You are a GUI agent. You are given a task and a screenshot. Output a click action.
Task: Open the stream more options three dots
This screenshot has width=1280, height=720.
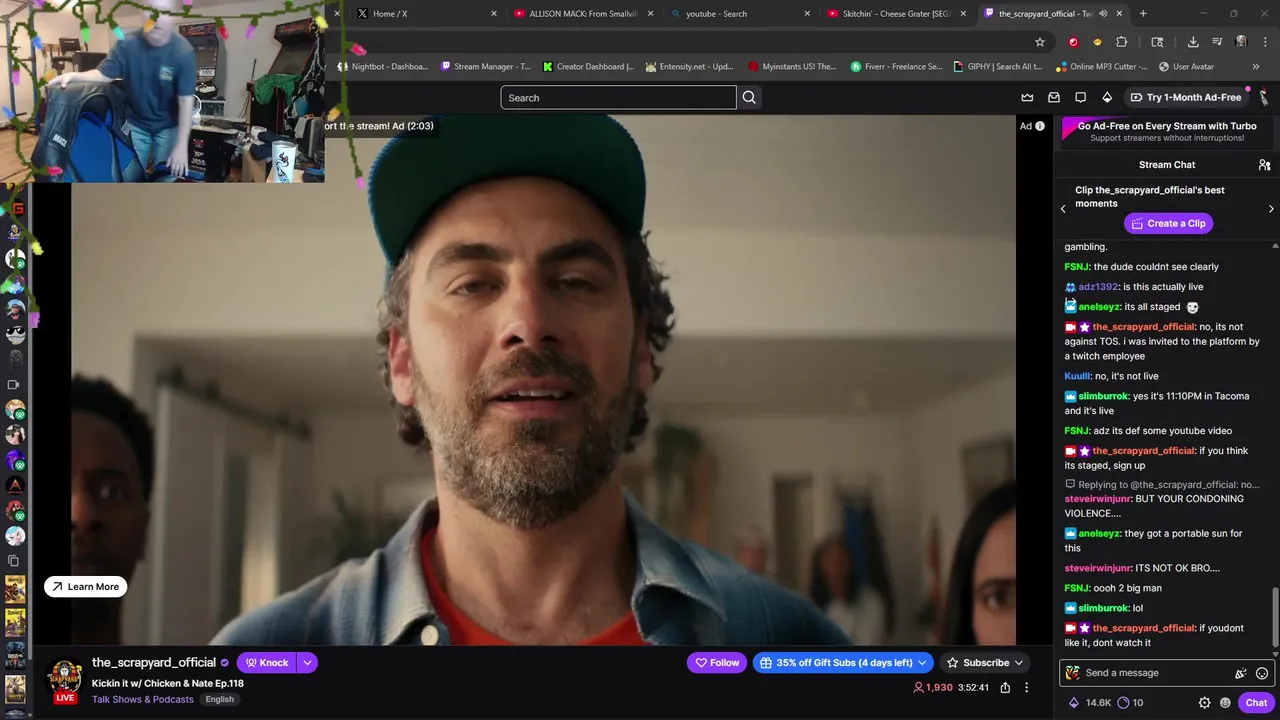coord(1026,688)
